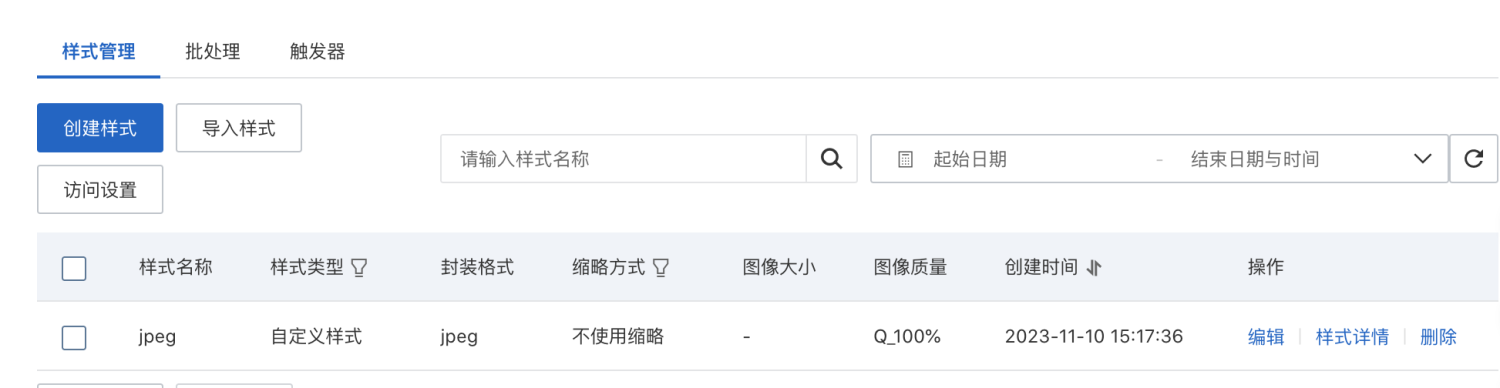Toggle the select-all header checkbox
Viewport: 1500px width, 388px height.
pyautogui.click(x=74, y=268)
